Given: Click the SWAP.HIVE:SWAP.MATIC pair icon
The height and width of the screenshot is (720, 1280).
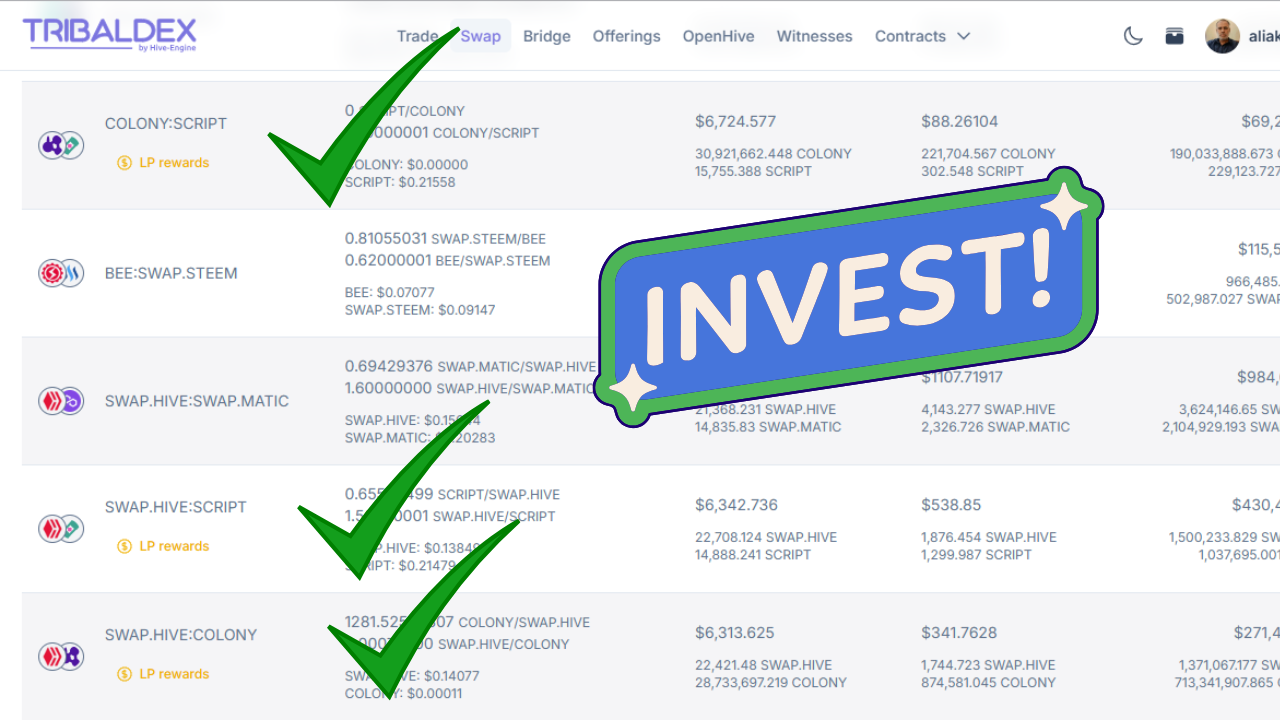Looking at the screenshot, I should tap(61, 401).
